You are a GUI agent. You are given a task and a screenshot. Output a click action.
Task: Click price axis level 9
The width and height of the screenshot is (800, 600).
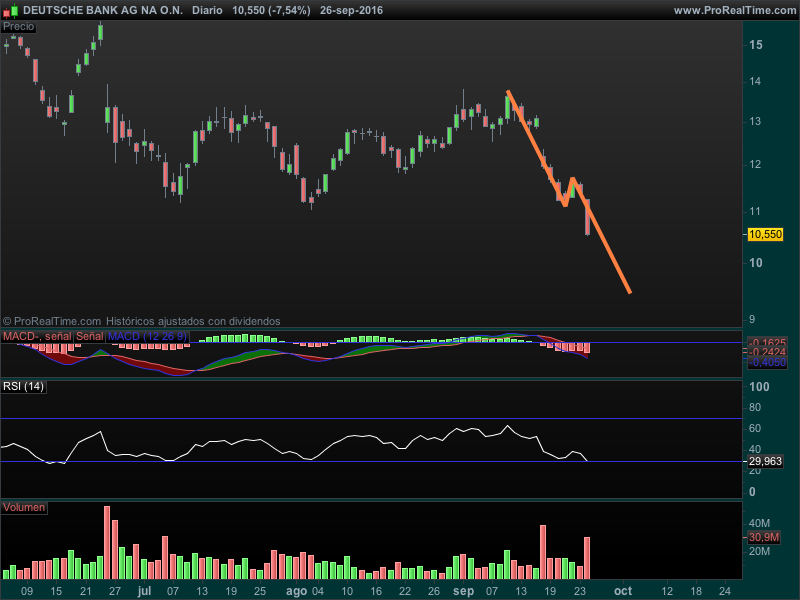(x=752, y=320)
